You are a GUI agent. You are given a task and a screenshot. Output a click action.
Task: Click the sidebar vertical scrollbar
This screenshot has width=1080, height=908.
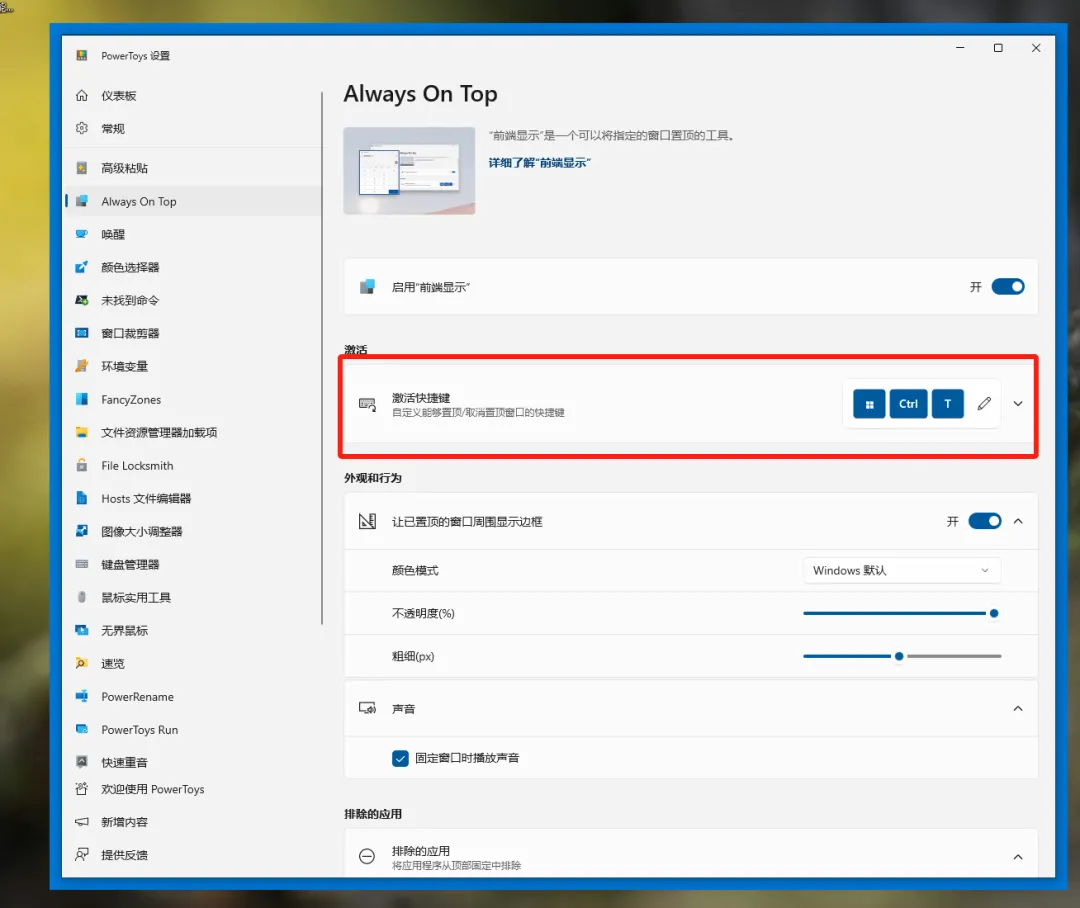(x=322, y=358)
